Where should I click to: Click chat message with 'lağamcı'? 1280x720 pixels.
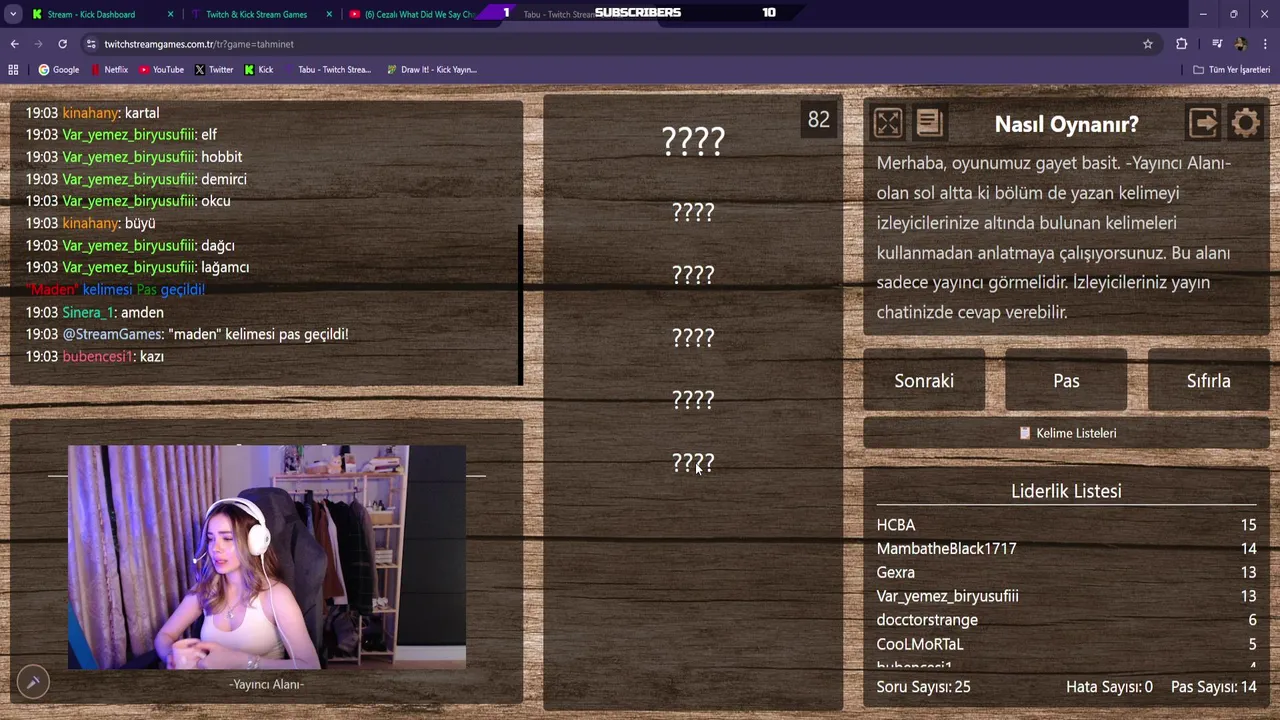pos(137,267)
